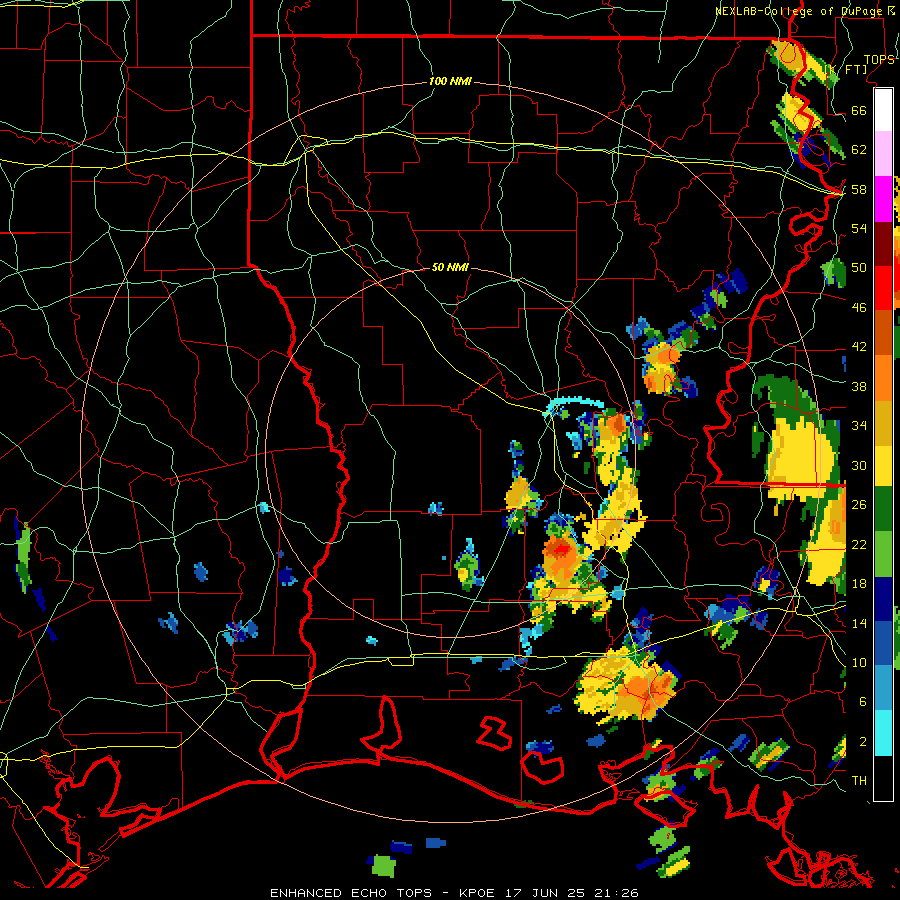900x900 pixels.
Task: Click the legend value "30"
Action: [x=859, y=465]
